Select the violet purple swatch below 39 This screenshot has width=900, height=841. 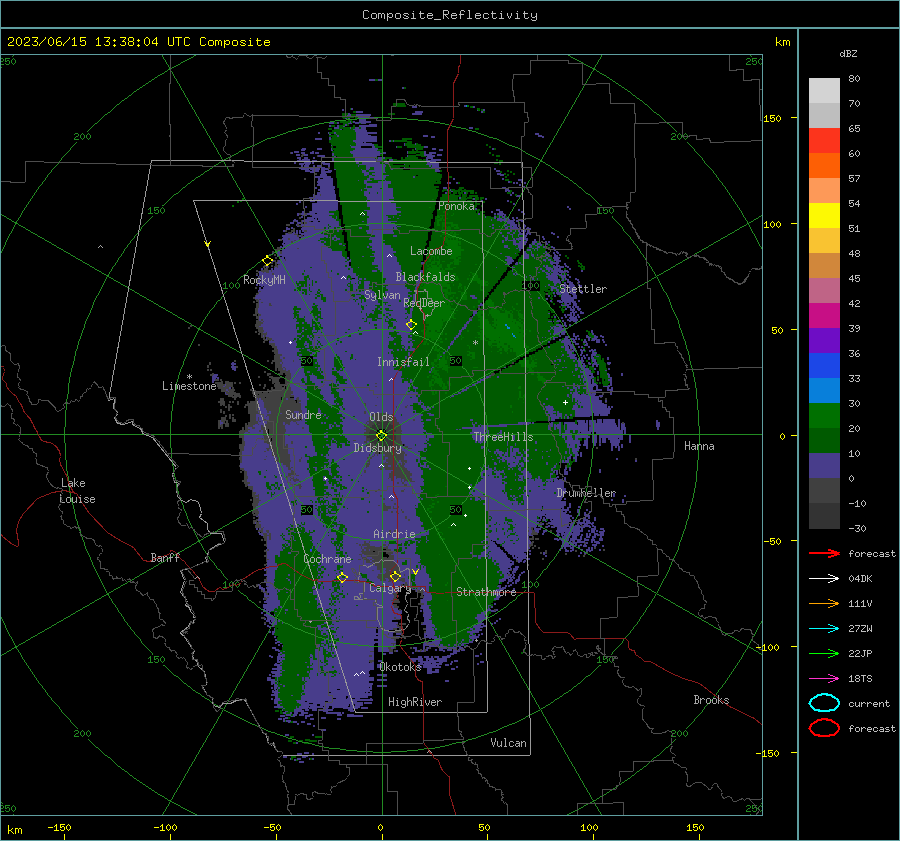click(x=824, y=340)
